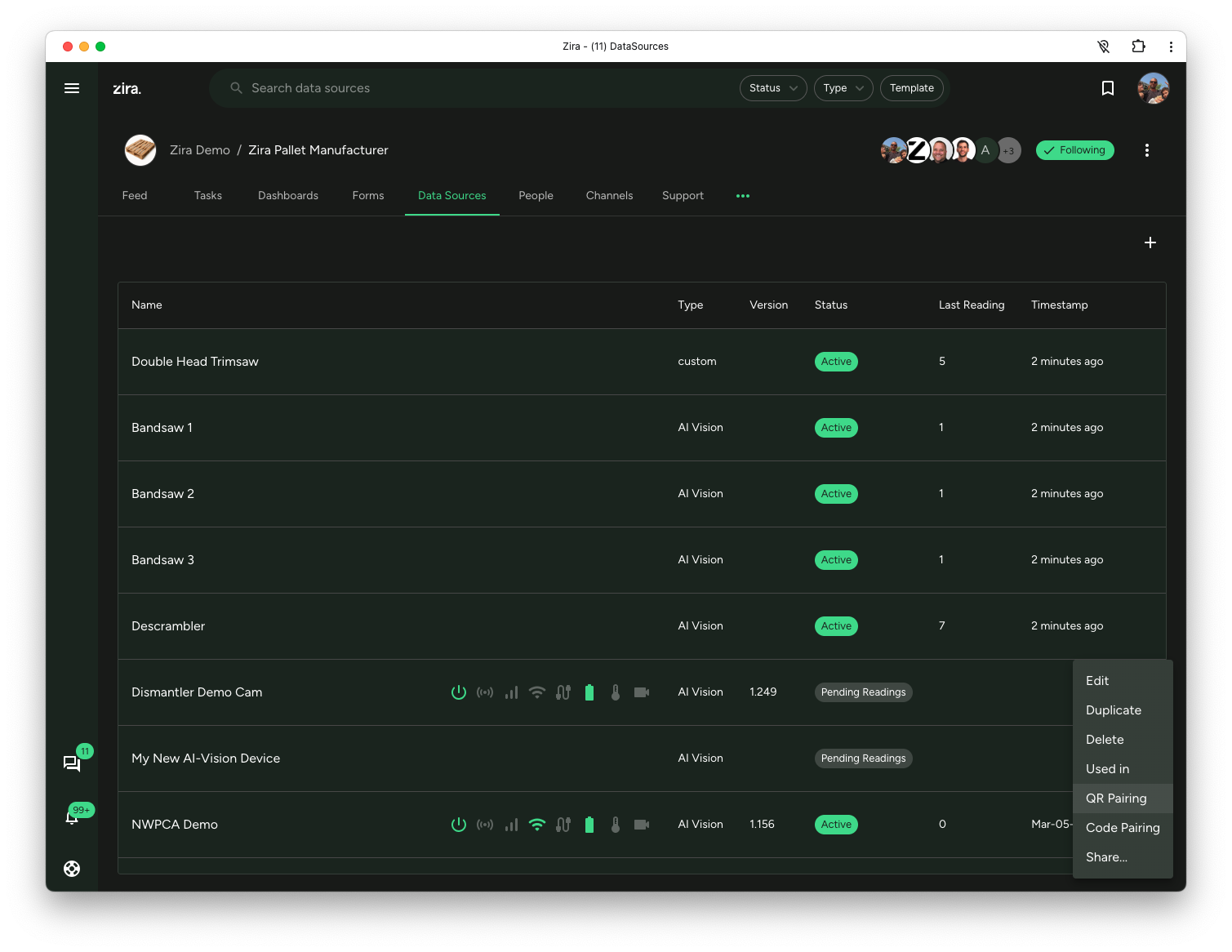
Task: Click the Pending Readings badge for My New AI-Vision Device
Action: (863, 758)
